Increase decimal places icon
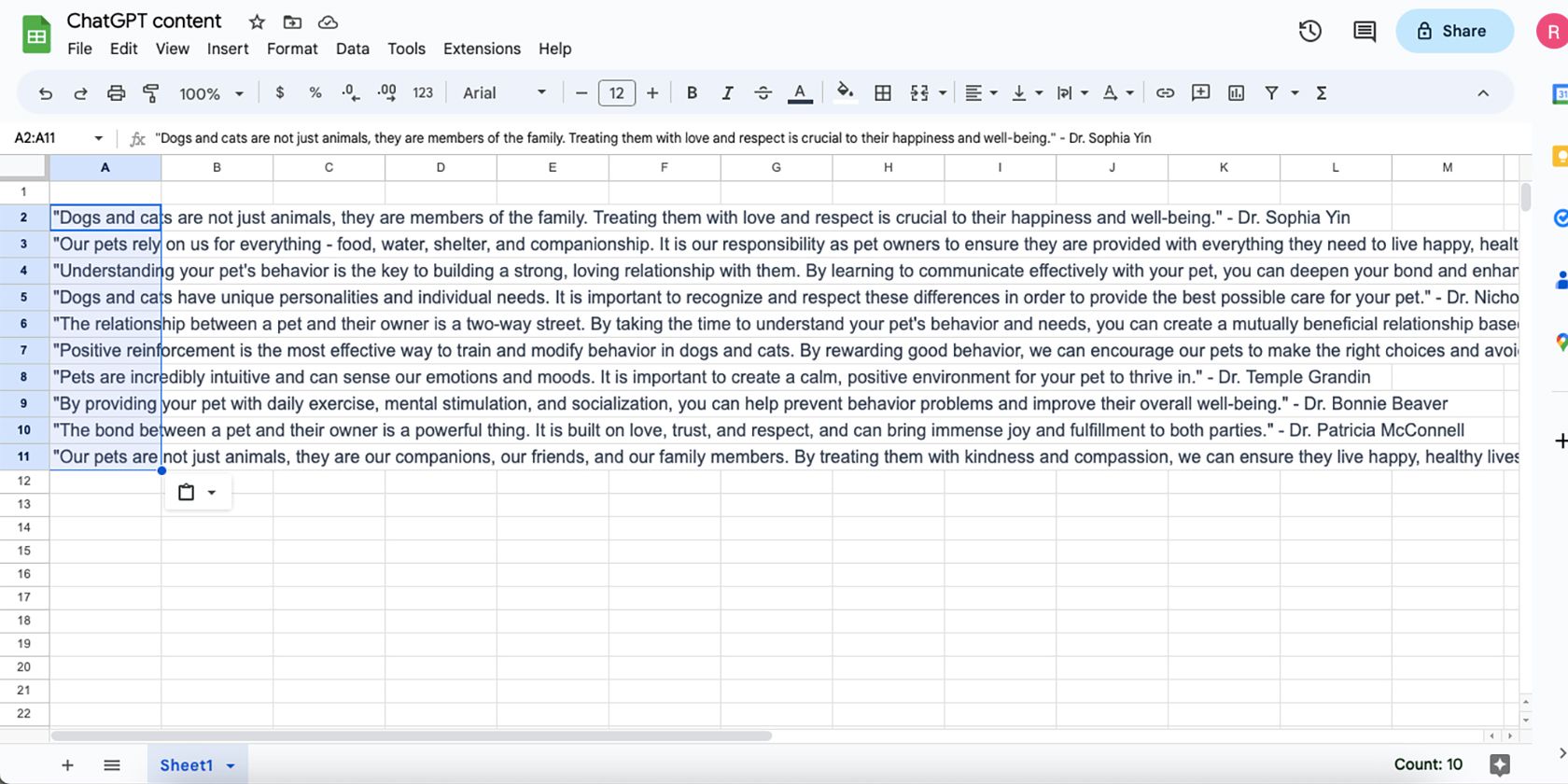This screenshot has height=784, width=1568. [x=386, y=92]
